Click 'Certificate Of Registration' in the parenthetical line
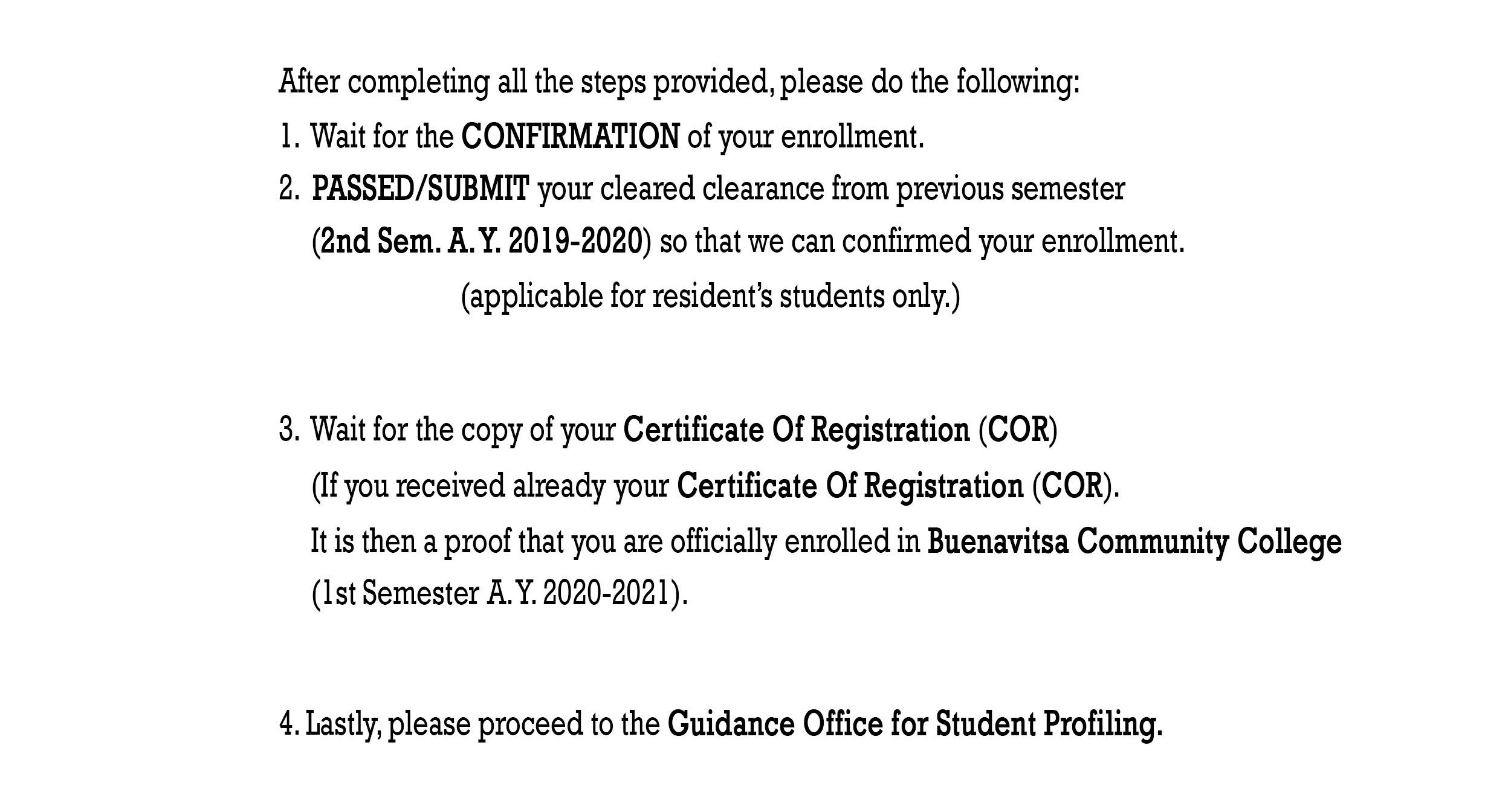The image size is (1511, 812). 850,486
